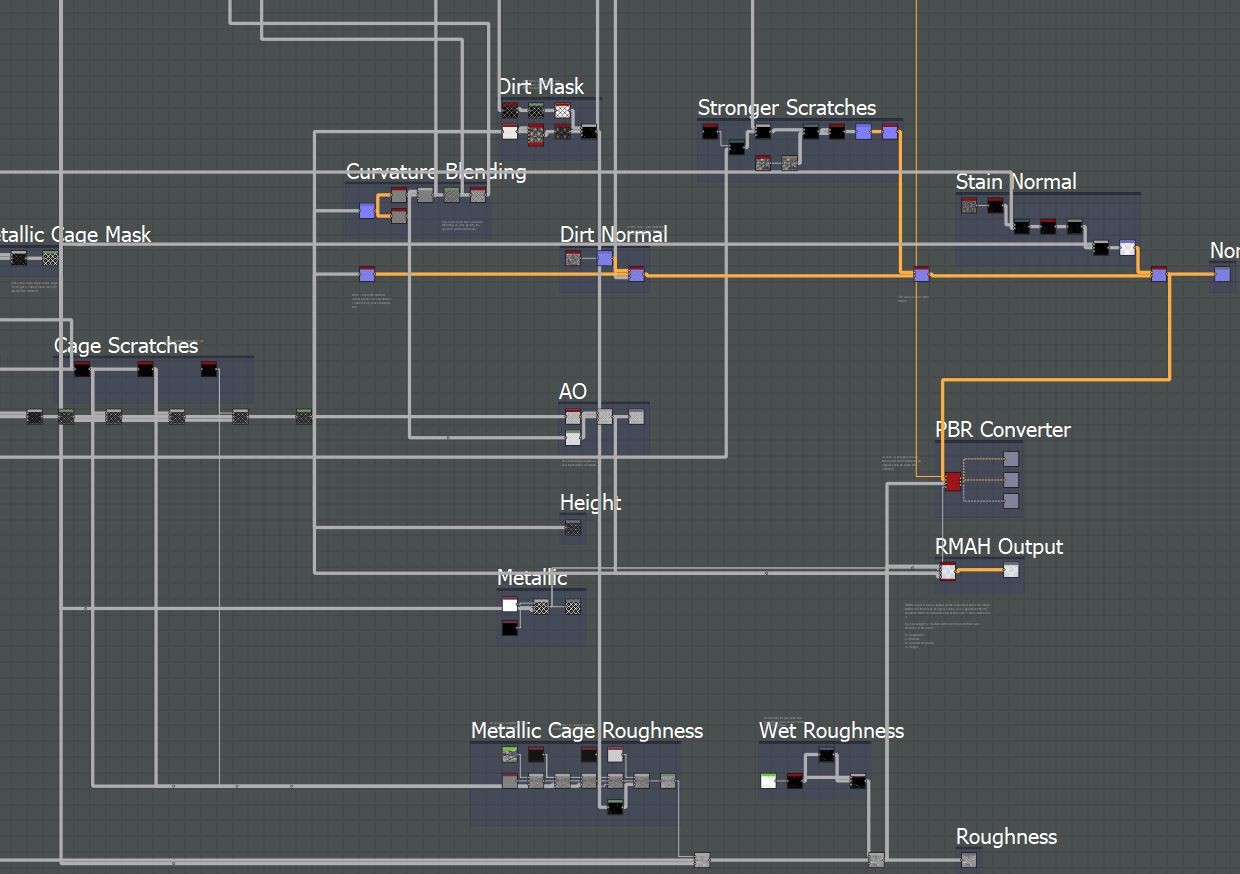The width and height of the screenshot is (1240, 874).
Task: Select the red-white node in Dirt Mask top row
Action: (562, 111)
